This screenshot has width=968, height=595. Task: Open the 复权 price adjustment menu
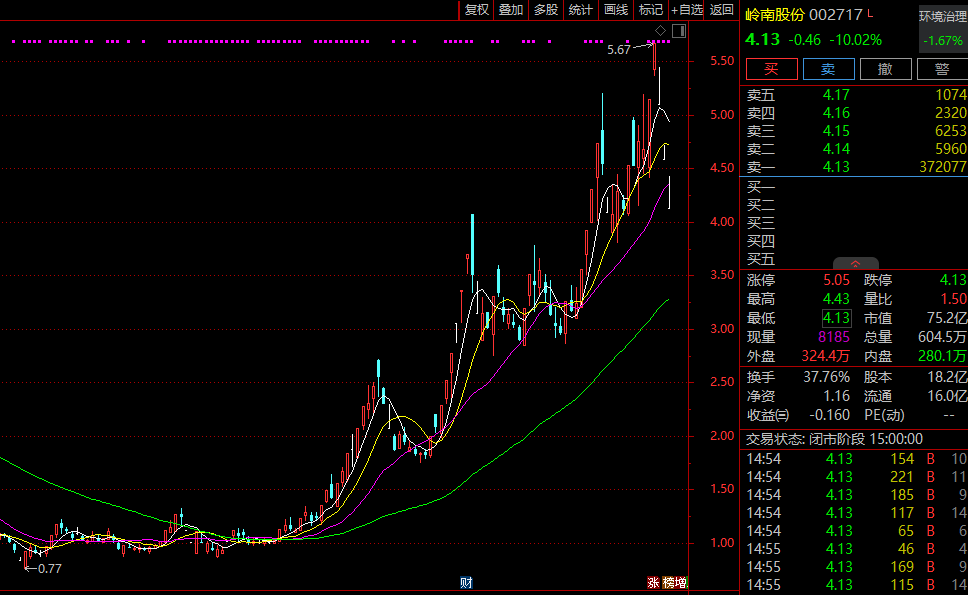pos(476,10)
